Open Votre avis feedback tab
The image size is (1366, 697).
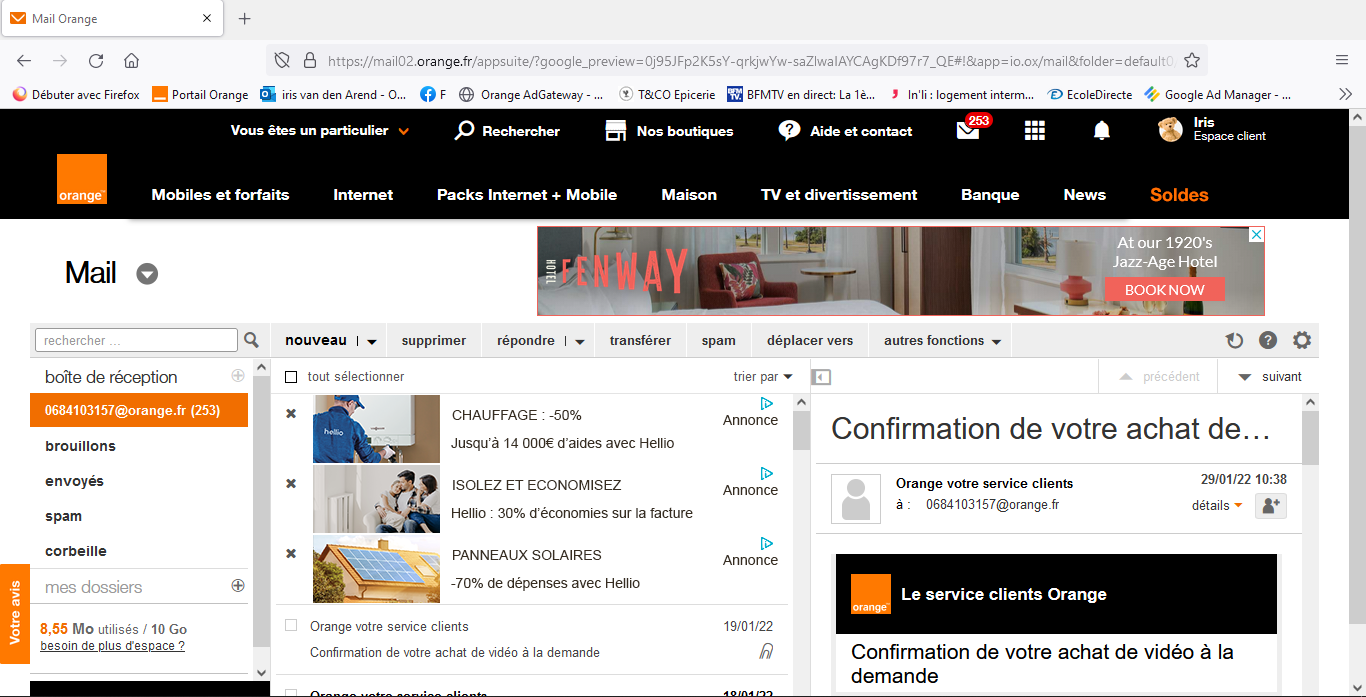coord(15,614)
